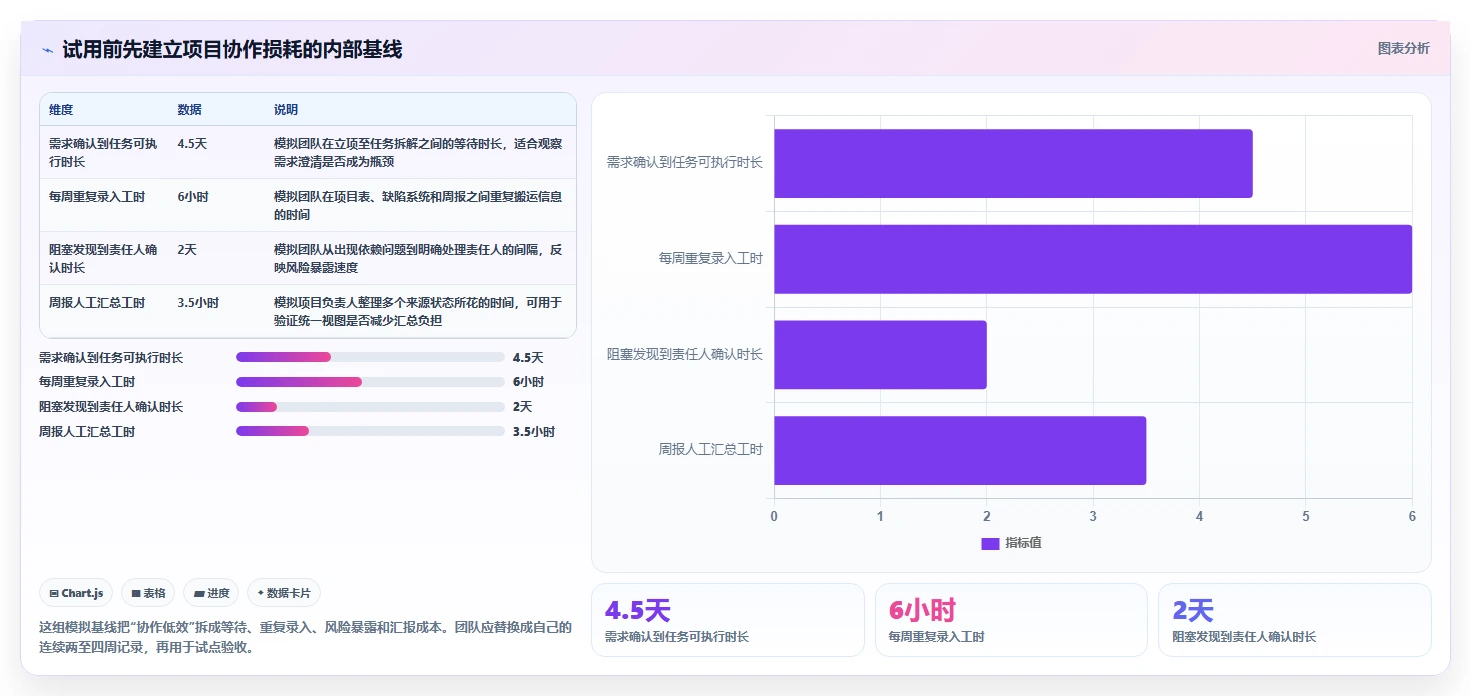Click the table cell 需求确认到任务可执行时长

[103, 152]
